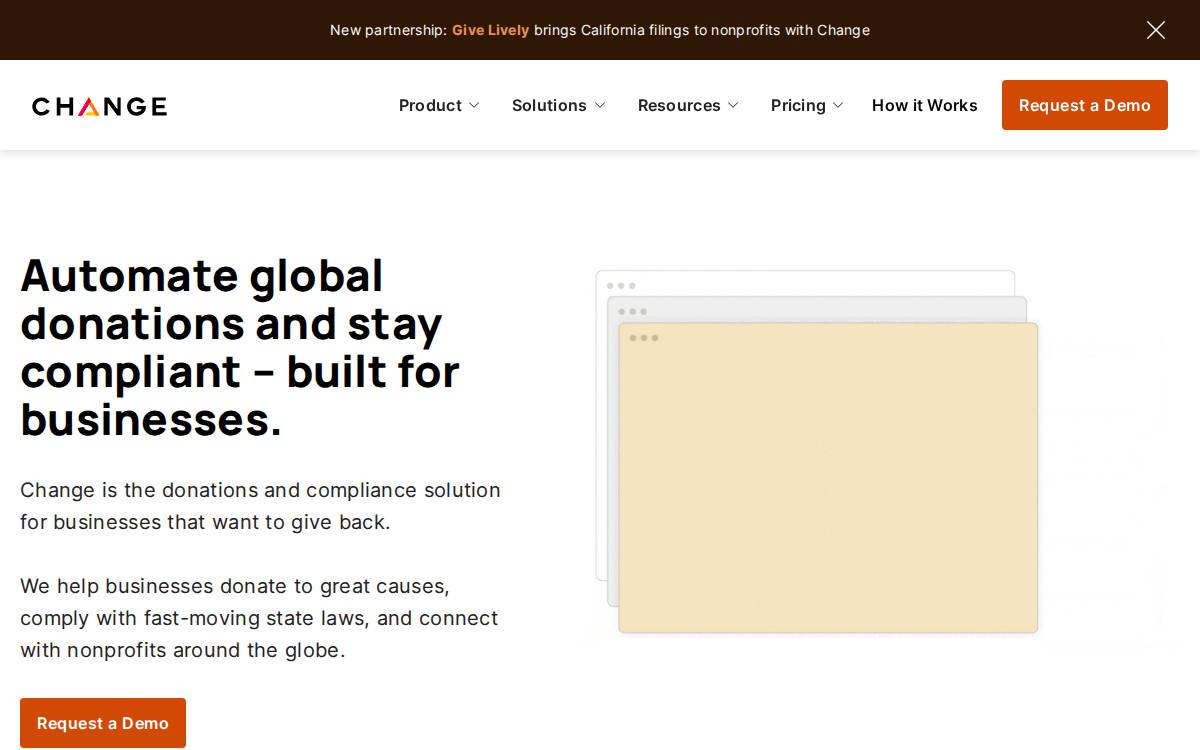Close the partnership announcement banner
The height and width of the screenshot is (750, 1200).
pyautogui.click(x=1155, y=30)
